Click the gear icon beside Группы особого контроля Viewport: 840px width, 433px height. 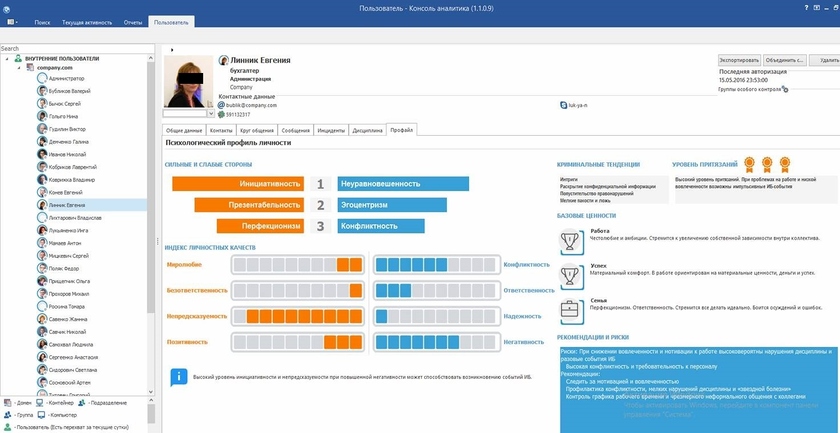coord(785,90)
